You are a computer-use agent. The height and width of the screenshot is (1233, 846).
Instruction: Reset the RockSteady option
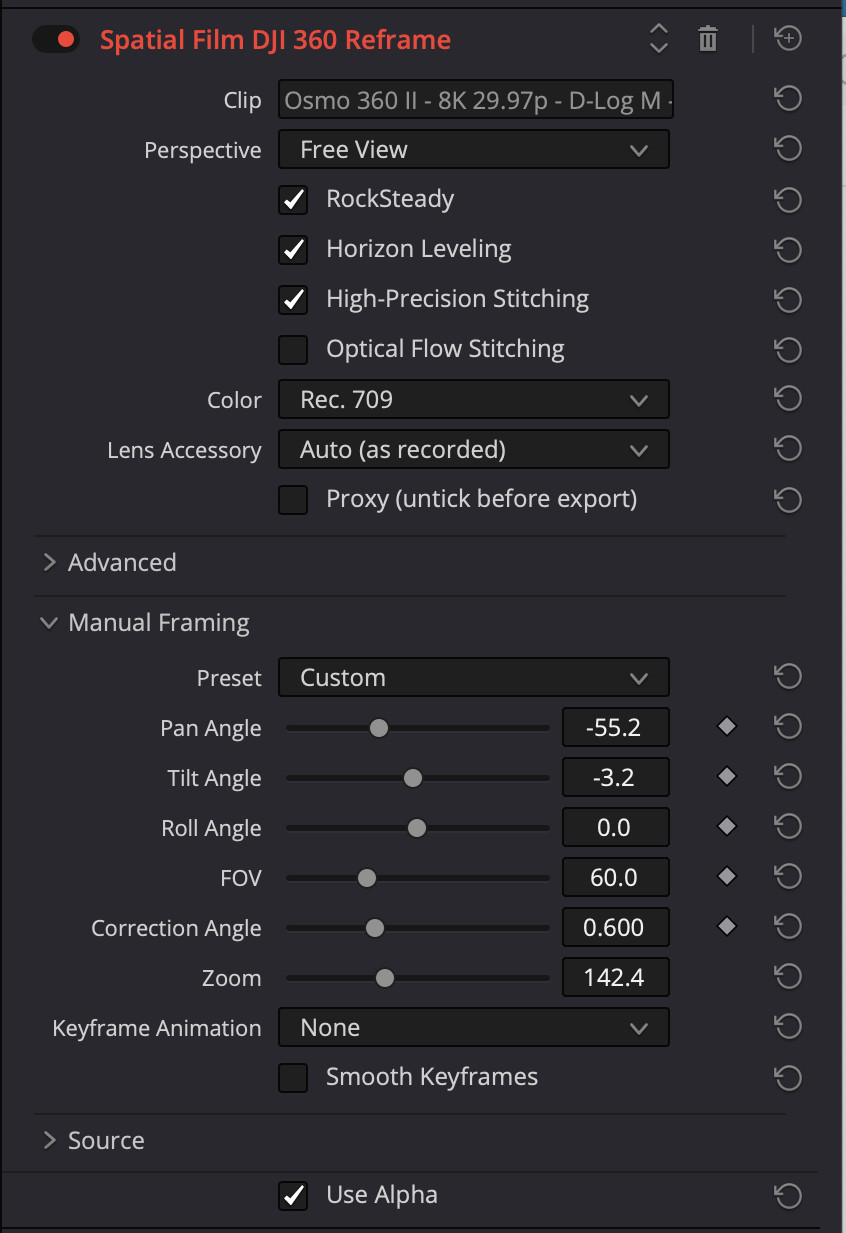[x=788, y=199]
